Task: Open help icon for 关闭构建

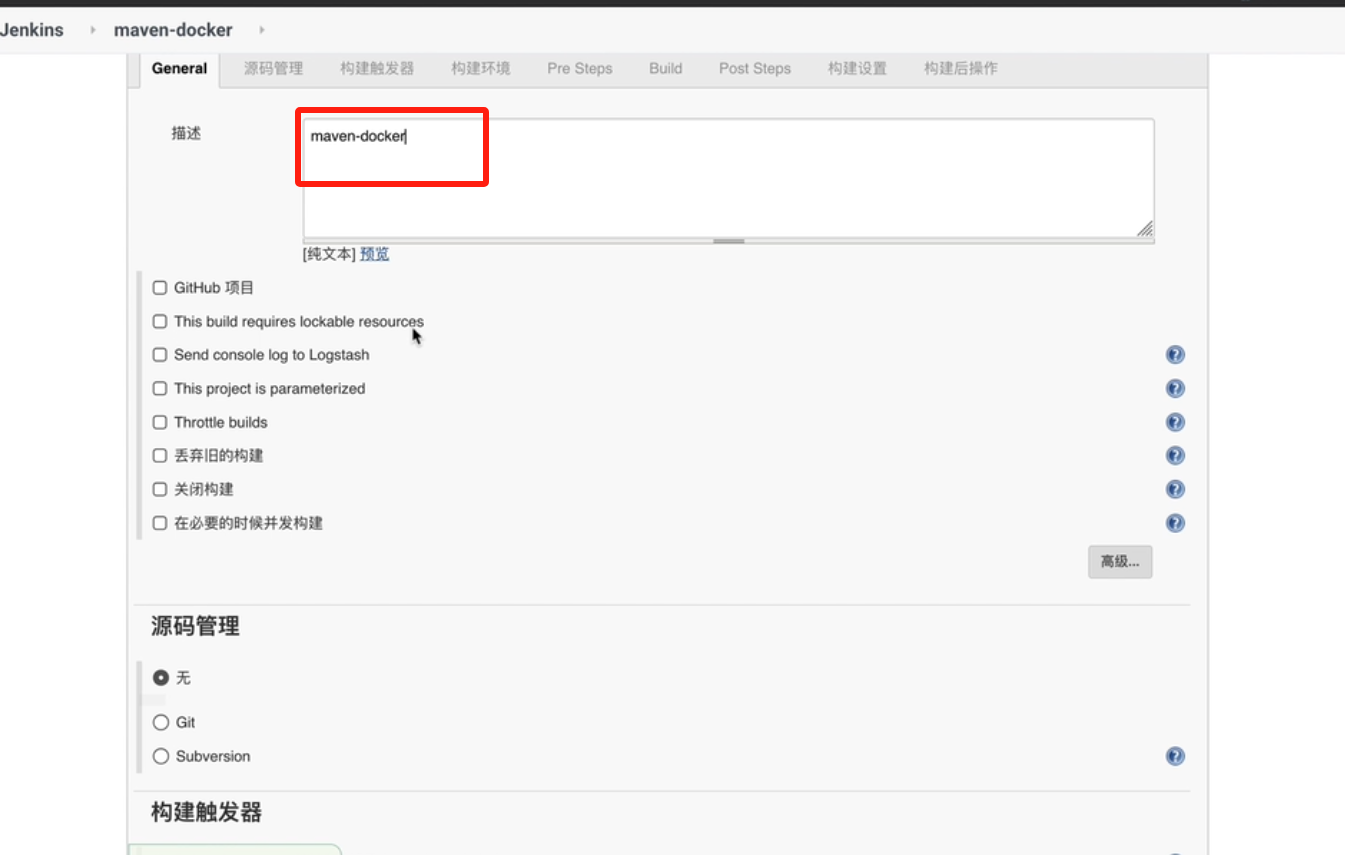Action: coord(1175,489)
